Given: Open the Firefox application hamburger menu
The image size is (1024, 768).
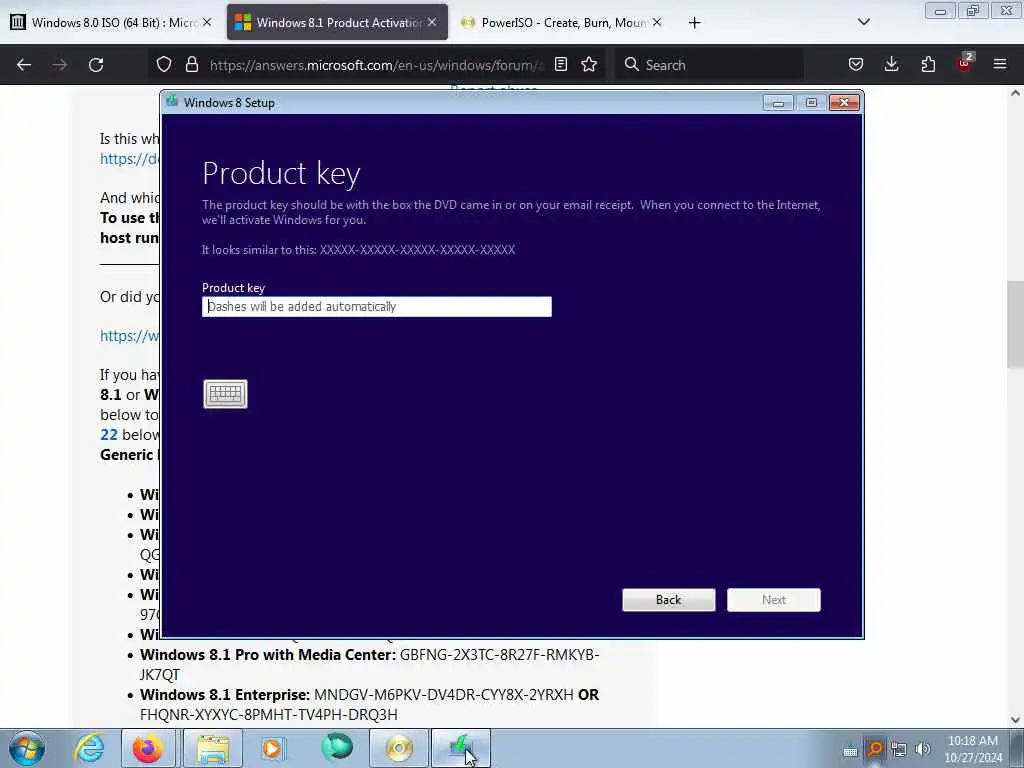Looking at the screenshot, I should pyautogui.click(x=1000, y=64).
